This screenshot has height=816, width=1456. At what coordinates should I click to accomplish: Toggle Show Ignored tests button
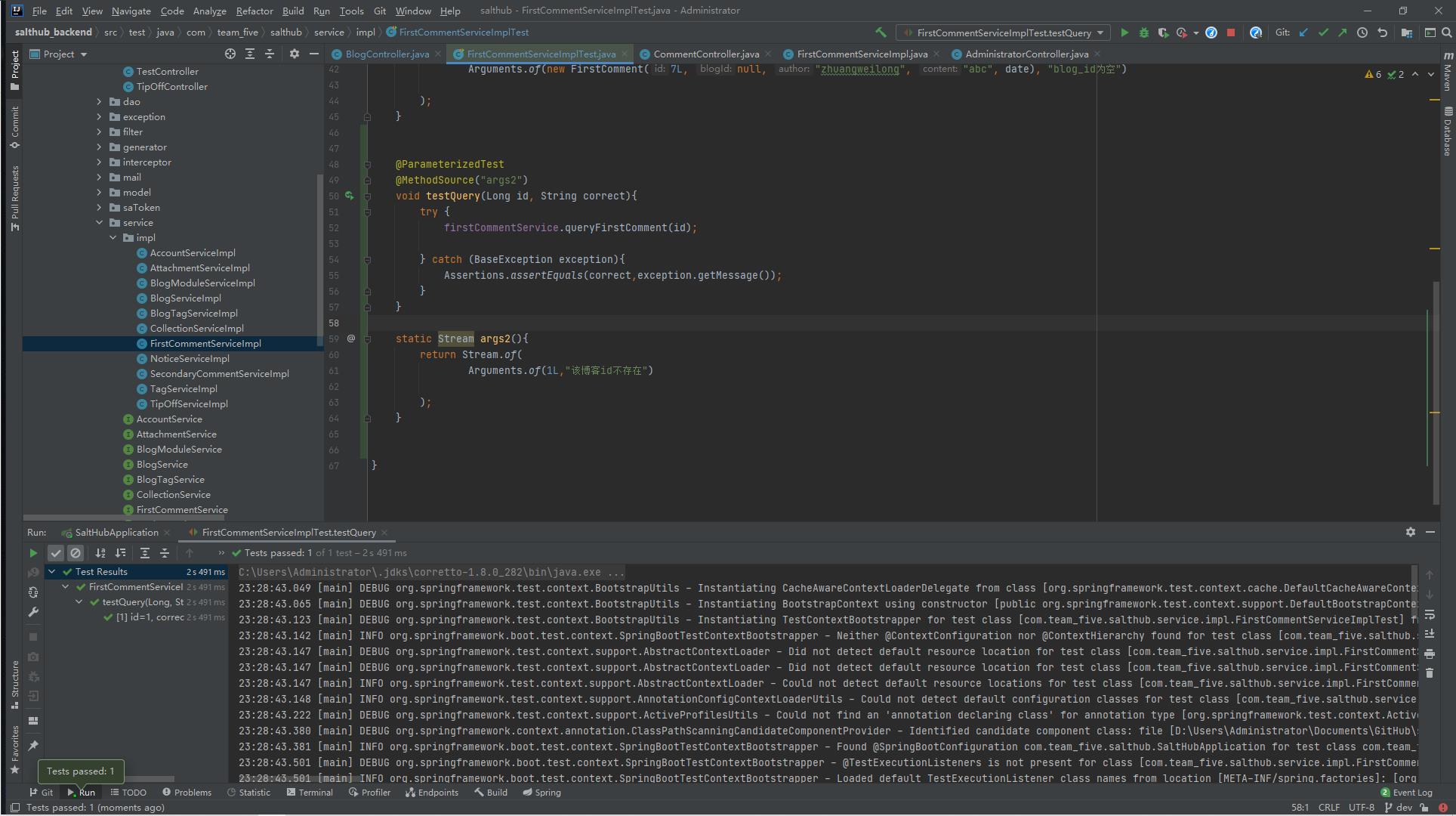coord(75,553)
